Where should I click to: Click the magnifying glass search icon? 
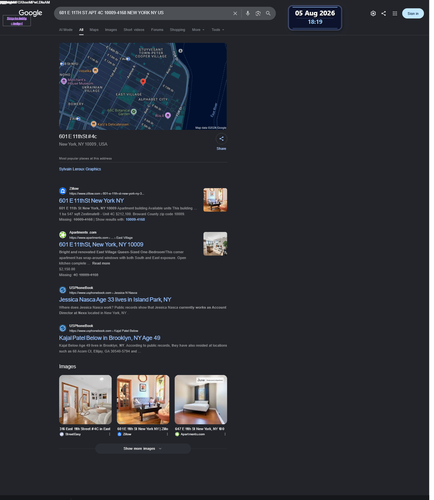268,13
